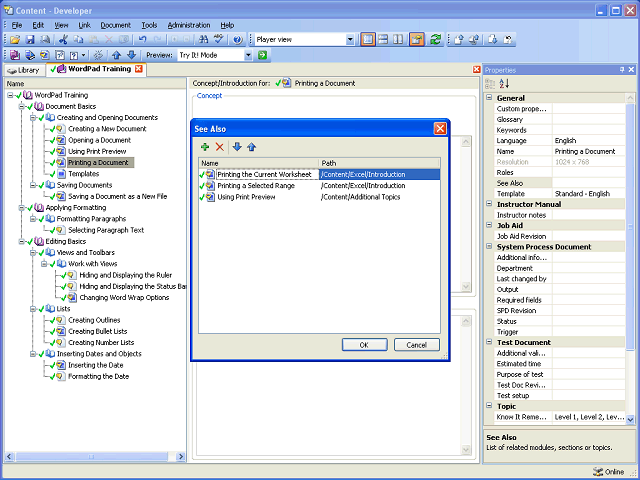Select the Printing a Selected Range row

[319, 186]
